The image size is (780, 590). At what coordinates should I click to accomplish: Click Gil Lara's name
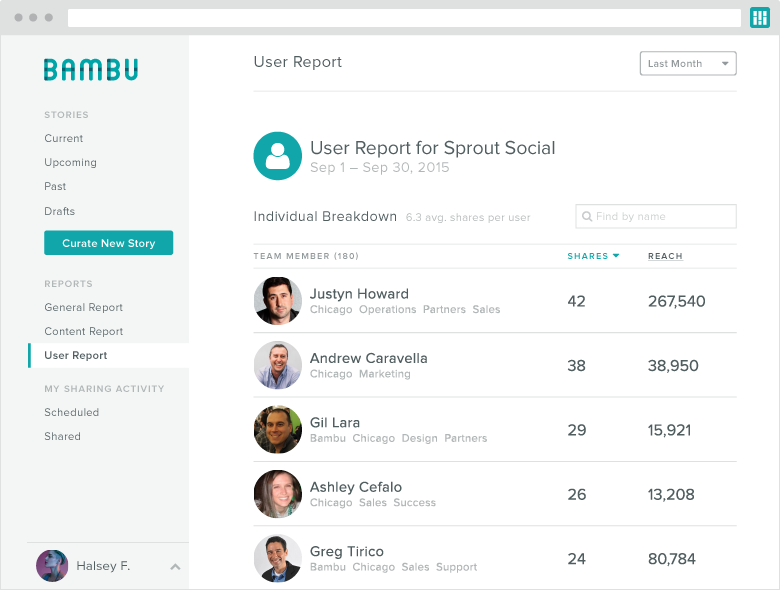[x=335, y=422]
